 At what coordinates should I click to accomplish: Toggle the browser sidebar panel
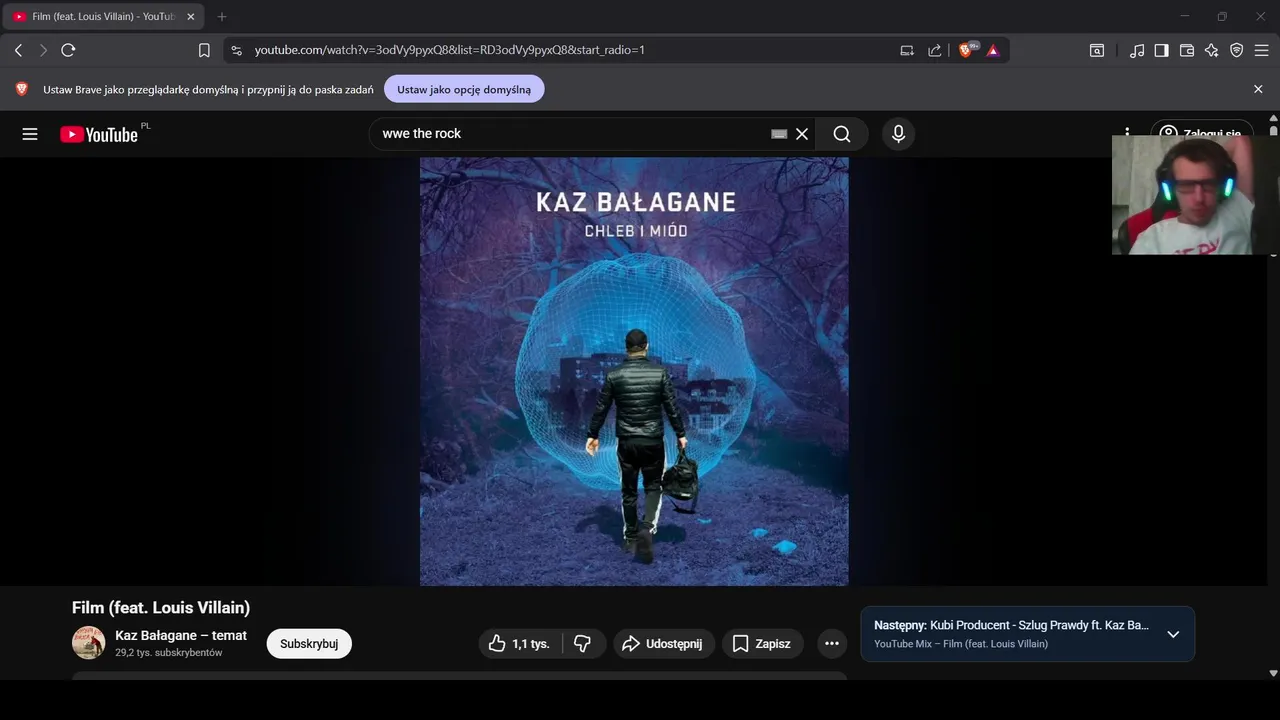click(x=1161, y=50)
